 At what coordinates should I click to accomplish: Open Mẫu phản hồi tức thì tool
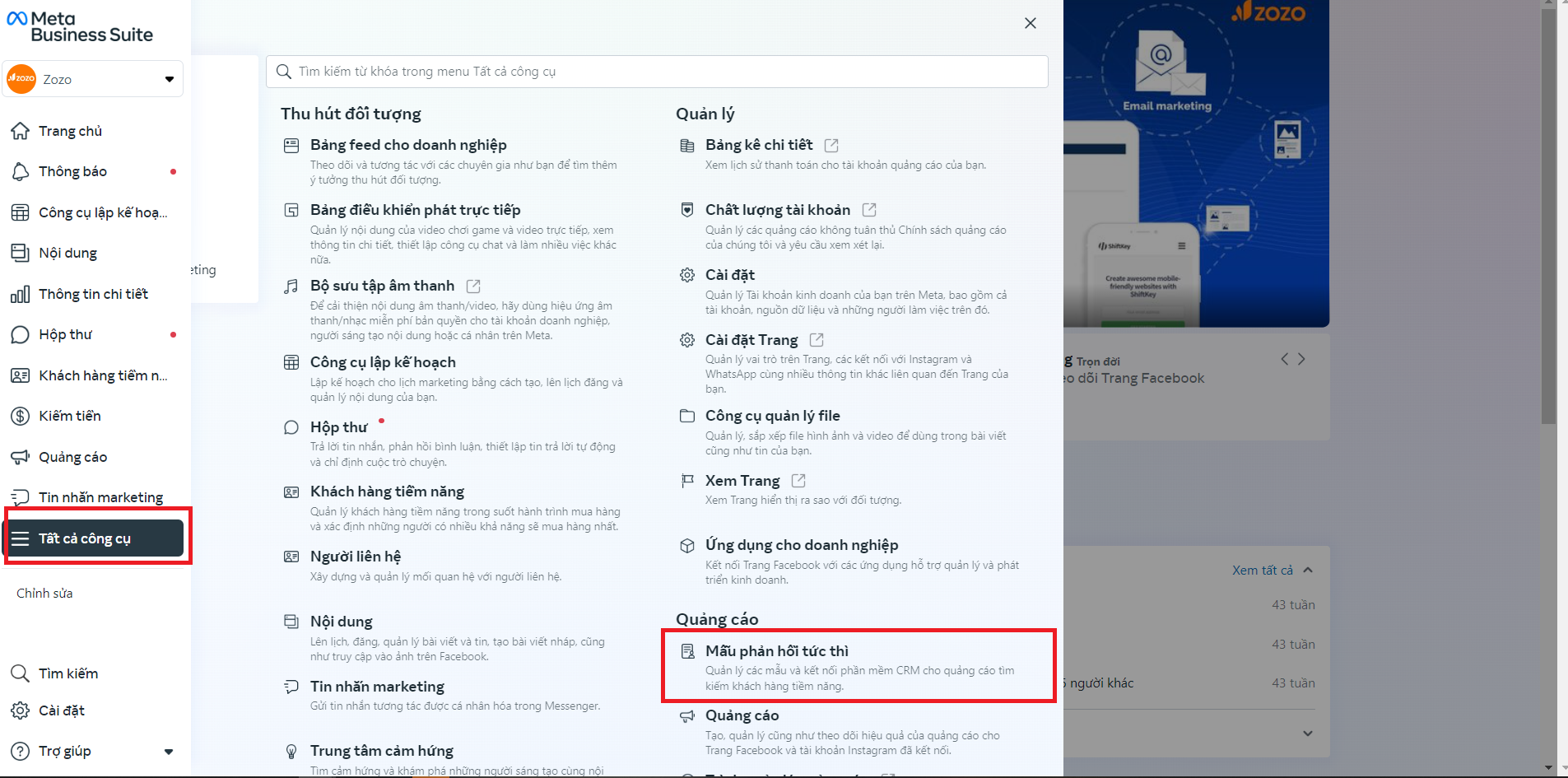click(776, 651)
